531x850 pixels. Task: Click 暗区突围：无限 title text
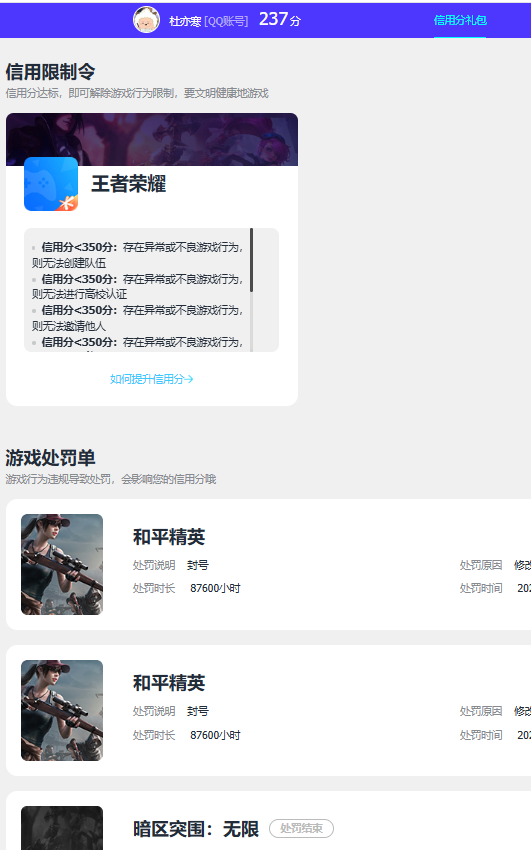click(196, 829)
